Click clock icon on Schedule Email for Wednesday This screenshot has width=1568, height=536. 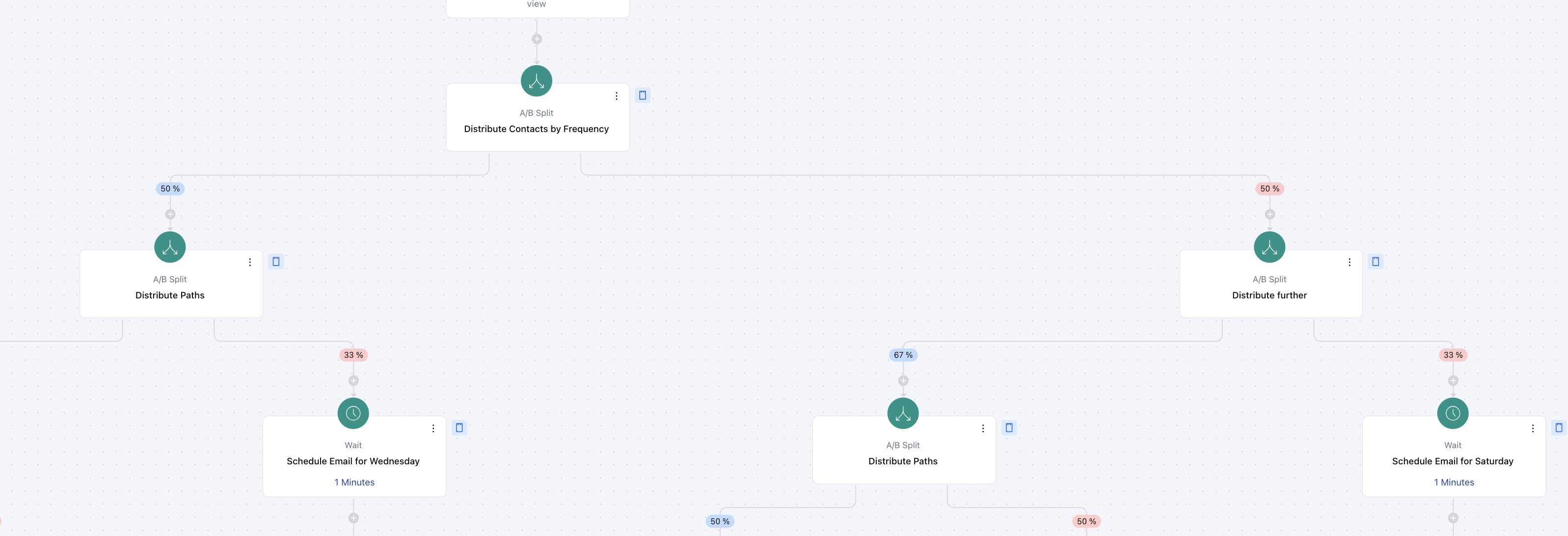point(353,413)
